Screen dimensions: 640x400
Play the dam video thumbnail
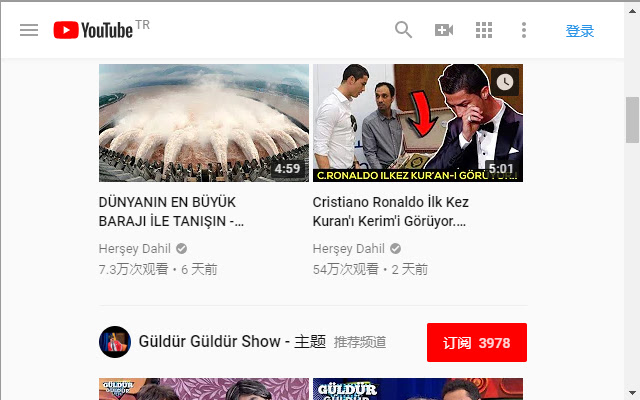pos(204,123)
